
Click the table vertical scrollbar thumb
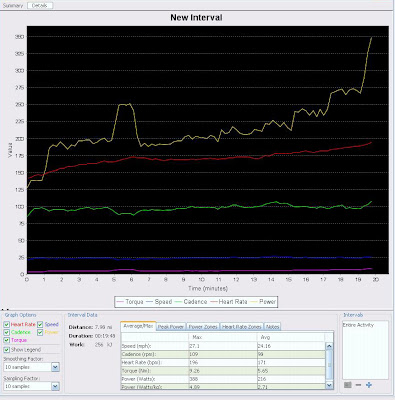pos(329,365)
